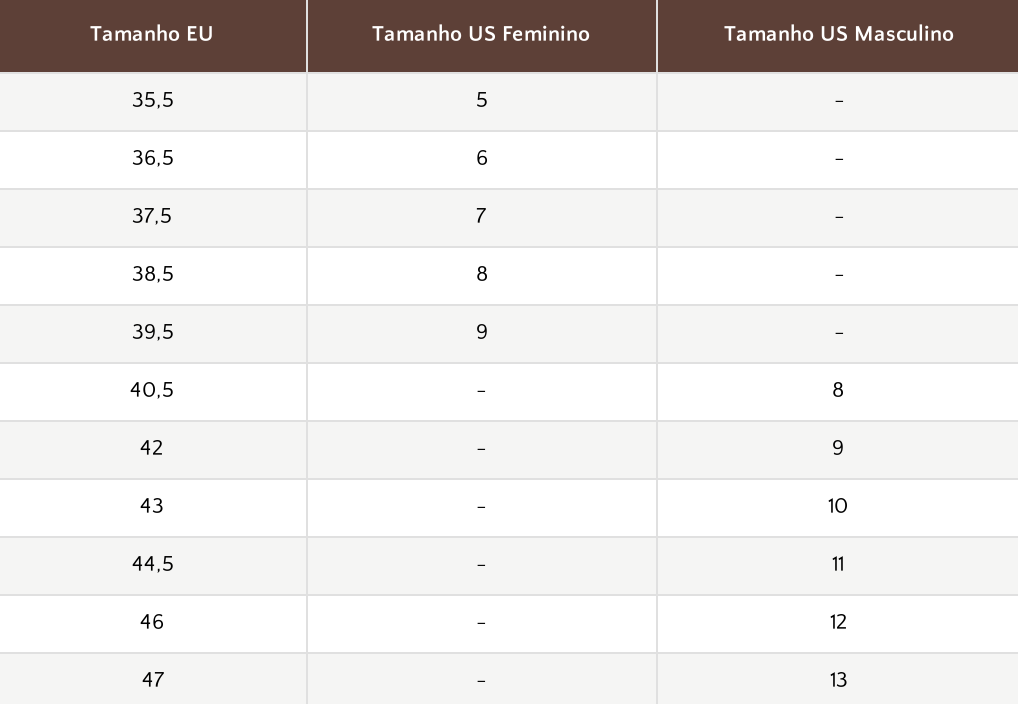Select the 40,5 EU size cell
1018x704 pixels.
point(153,392)
